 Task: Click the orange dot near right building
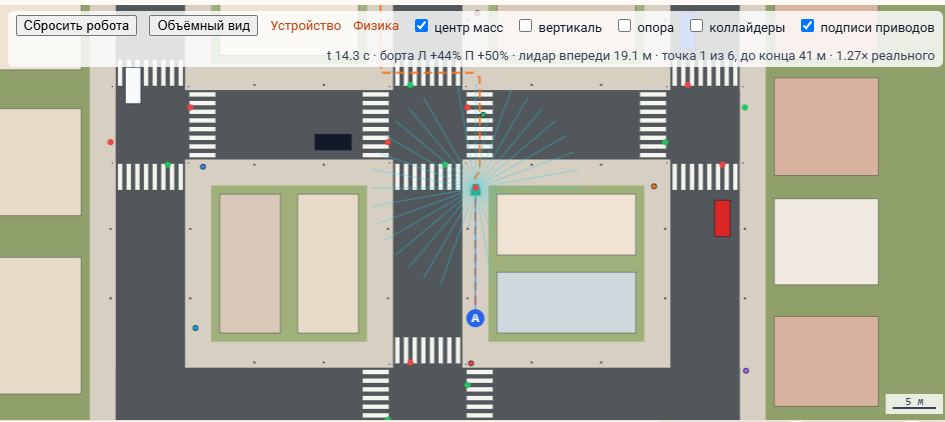tap(654, 186)
